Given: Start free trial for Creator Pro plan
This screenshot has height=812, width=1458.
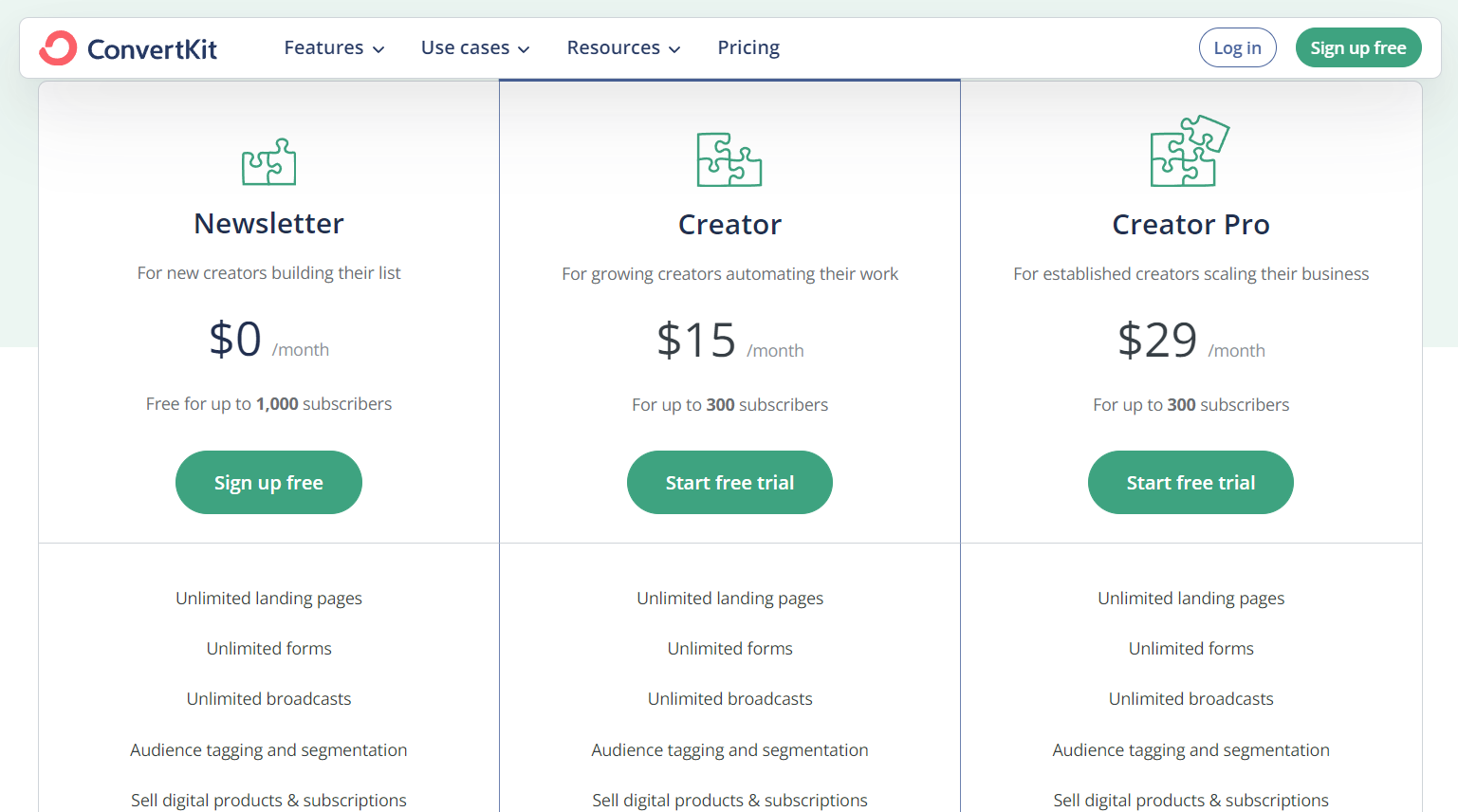Looking at the screenshot, I should [x=1190, y=482].
